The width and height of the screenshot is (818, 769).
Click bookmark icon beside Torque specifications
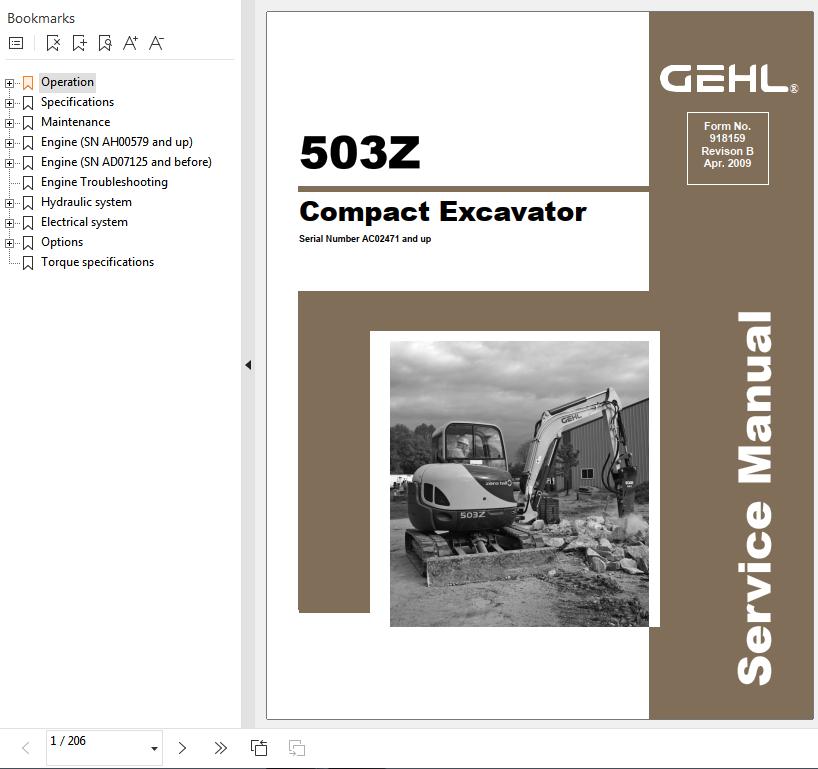[x=28, y=263]
